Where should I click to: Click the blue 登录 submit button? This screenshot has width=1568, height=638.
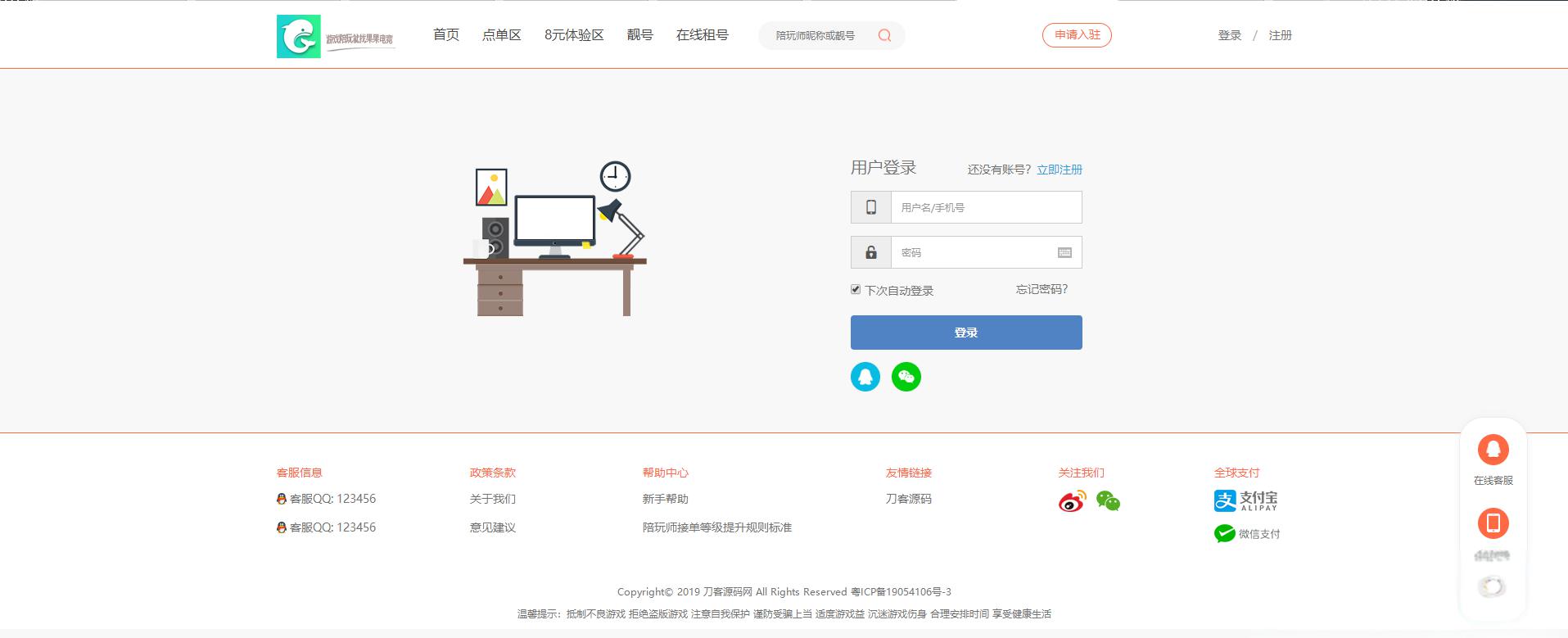[x=966, y=333]
